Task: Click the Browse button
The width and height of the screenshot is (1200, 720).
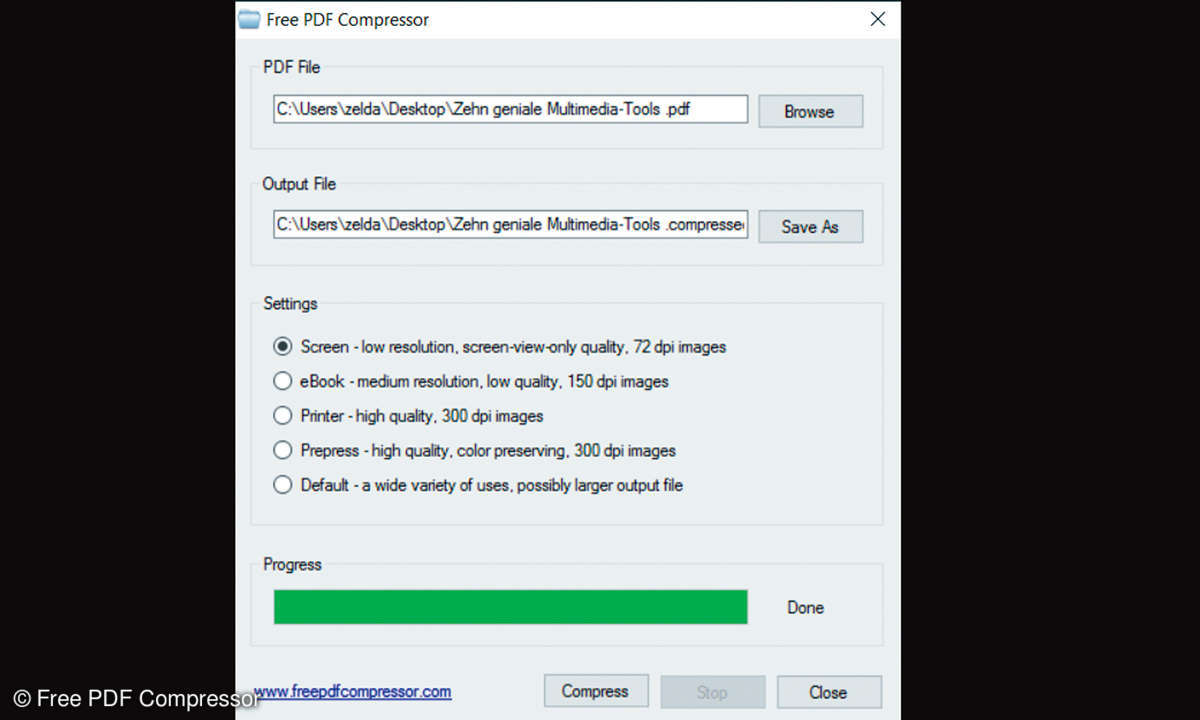Action: 810,111
